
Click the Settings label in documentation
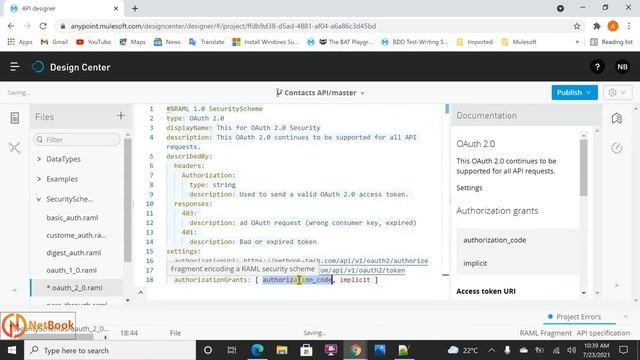coord(469,188)
